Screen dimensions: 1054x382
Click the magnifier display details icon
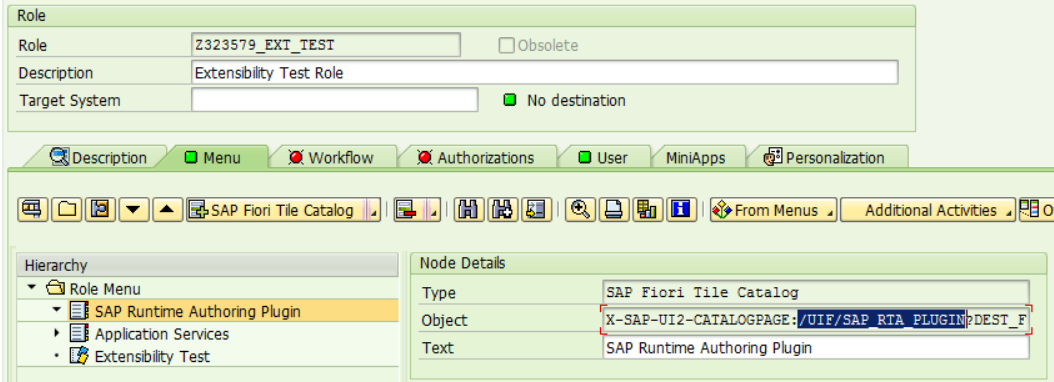579,210
